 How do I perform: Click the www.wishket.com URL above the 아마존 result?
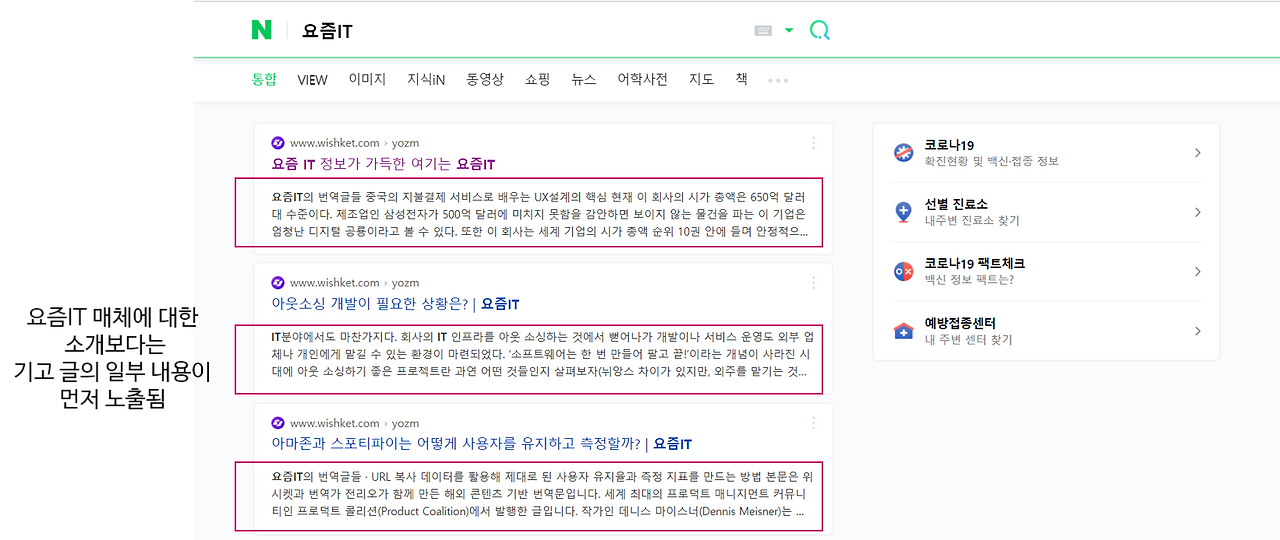pos(335,423)
